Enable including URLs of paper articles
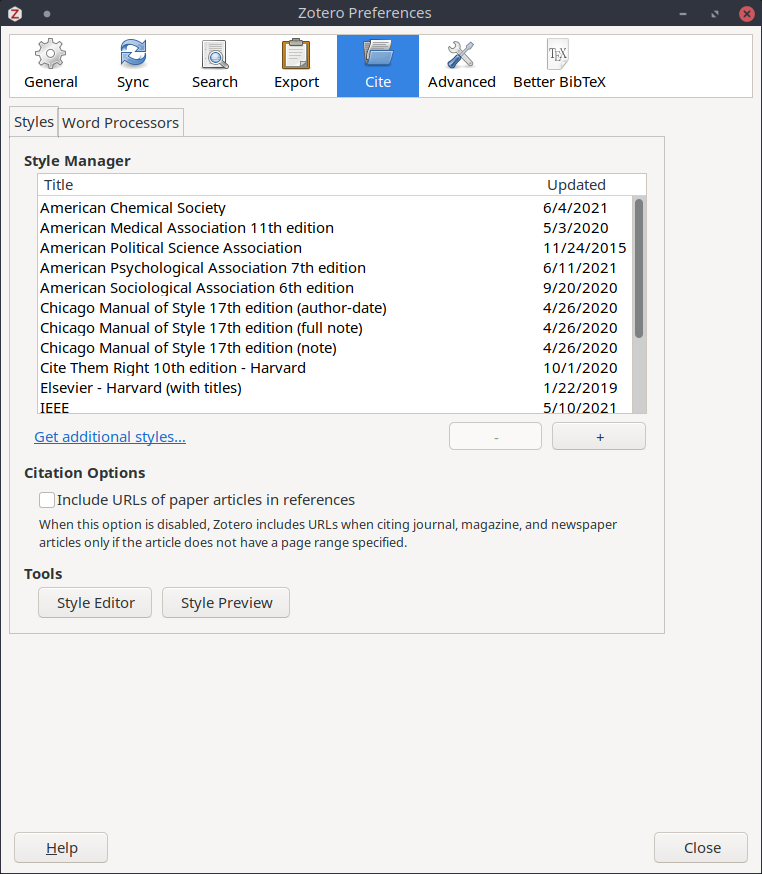The width and height of the screenshot is (762, 874). pyautogui.click(x=45, y=499)
